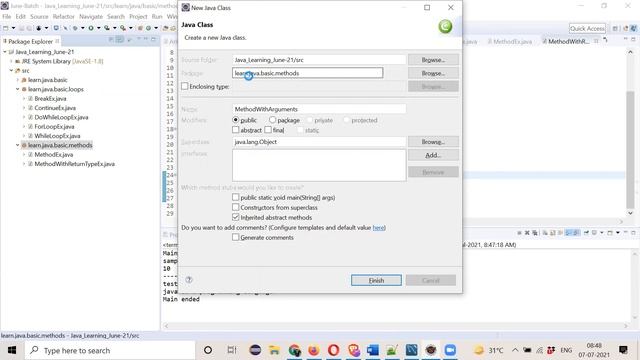Click the Debug bug toolbar icon
The height and width of the screenshot is (360, 640).
pyautogui.click(x=75, y=28)
